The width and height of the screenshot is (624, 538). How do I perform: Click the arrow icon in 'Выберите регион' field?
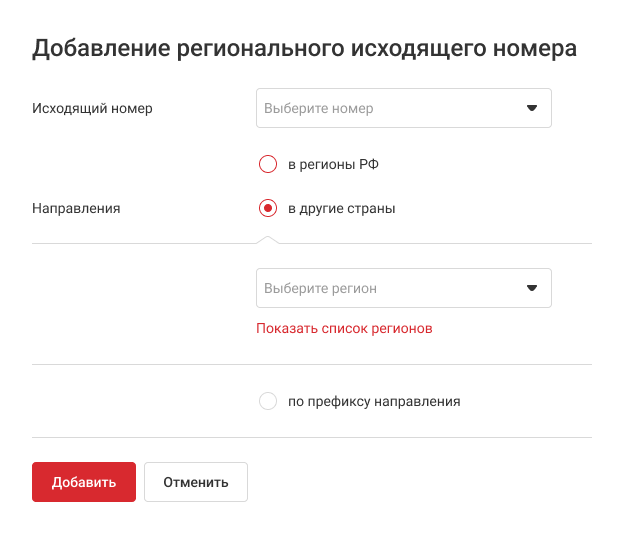pyautogui.click(x=532, y=288)
